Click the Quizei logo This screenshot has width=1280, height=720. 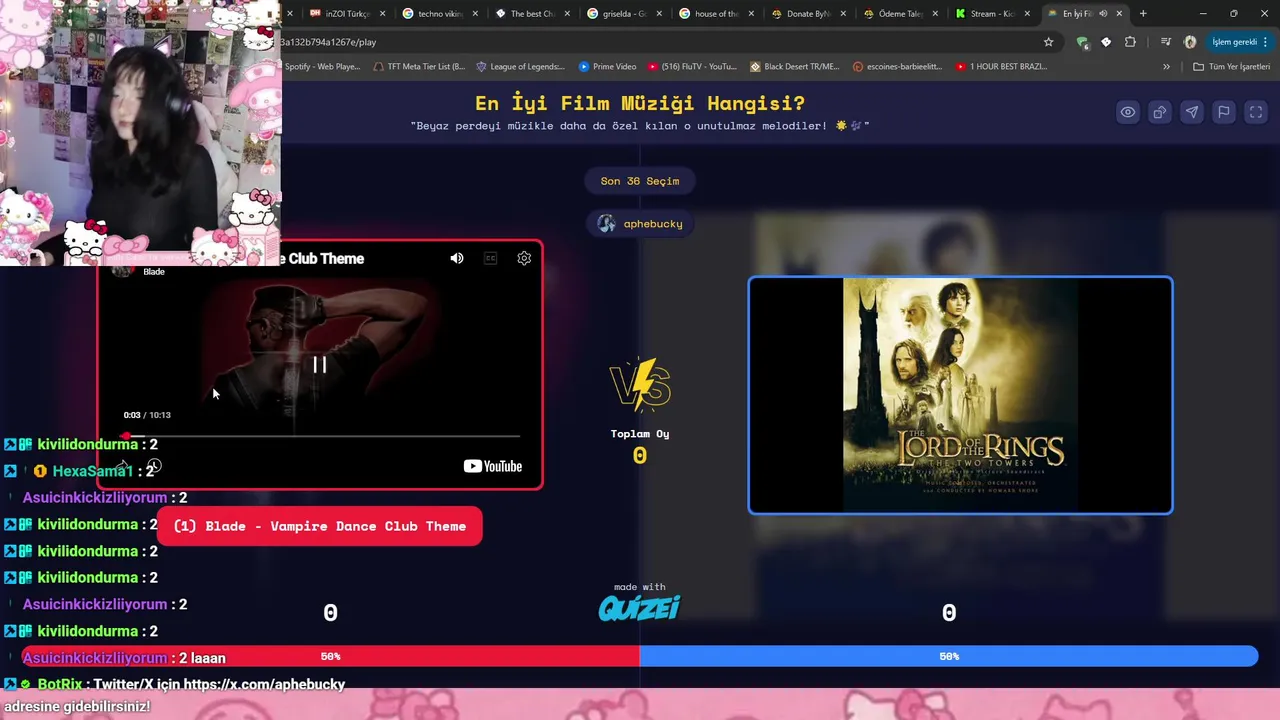pyautogui.click(x=640, y=607)
